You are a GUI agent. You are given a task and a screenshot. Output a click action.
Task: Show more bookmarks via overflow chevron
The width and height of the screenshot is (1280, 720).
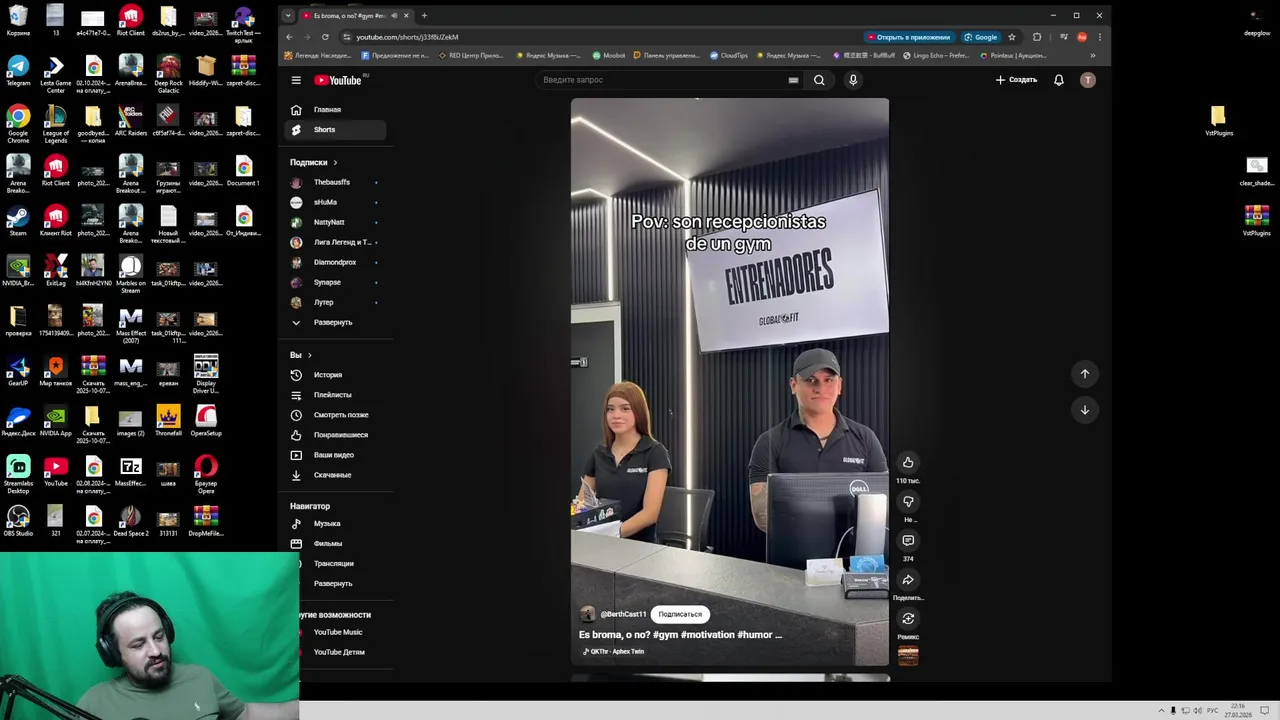[1092, 55]
